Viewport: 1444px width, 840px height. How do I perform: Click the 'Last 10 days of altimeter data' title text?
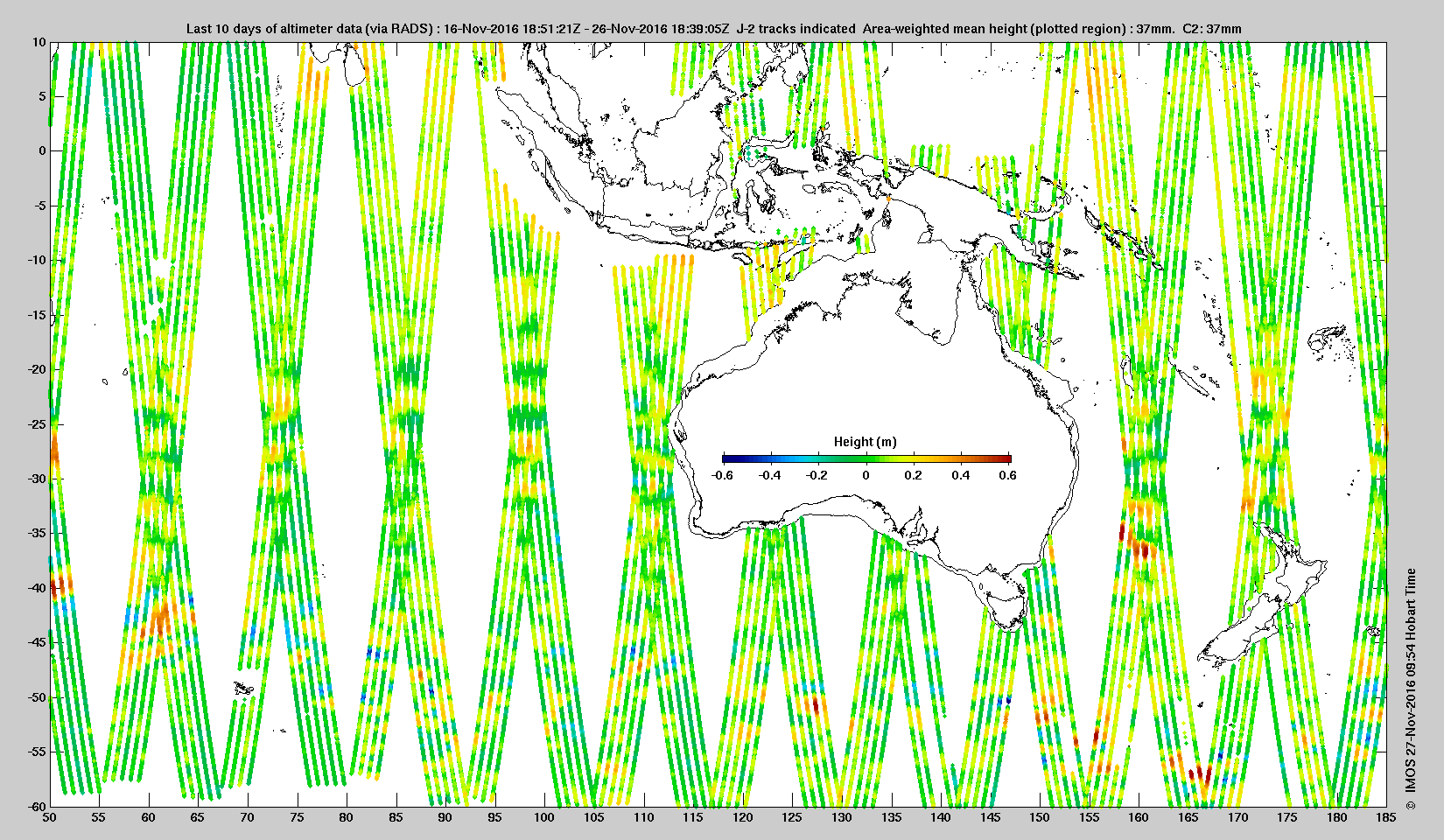(273, 29)
